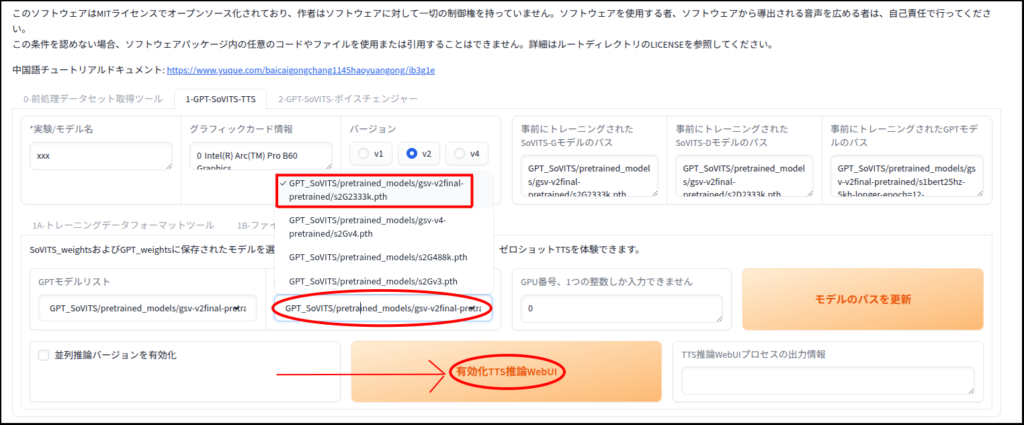
Task: Enable the 並列推論バージョンを有効化 checkbox
Action: [43, 356]
